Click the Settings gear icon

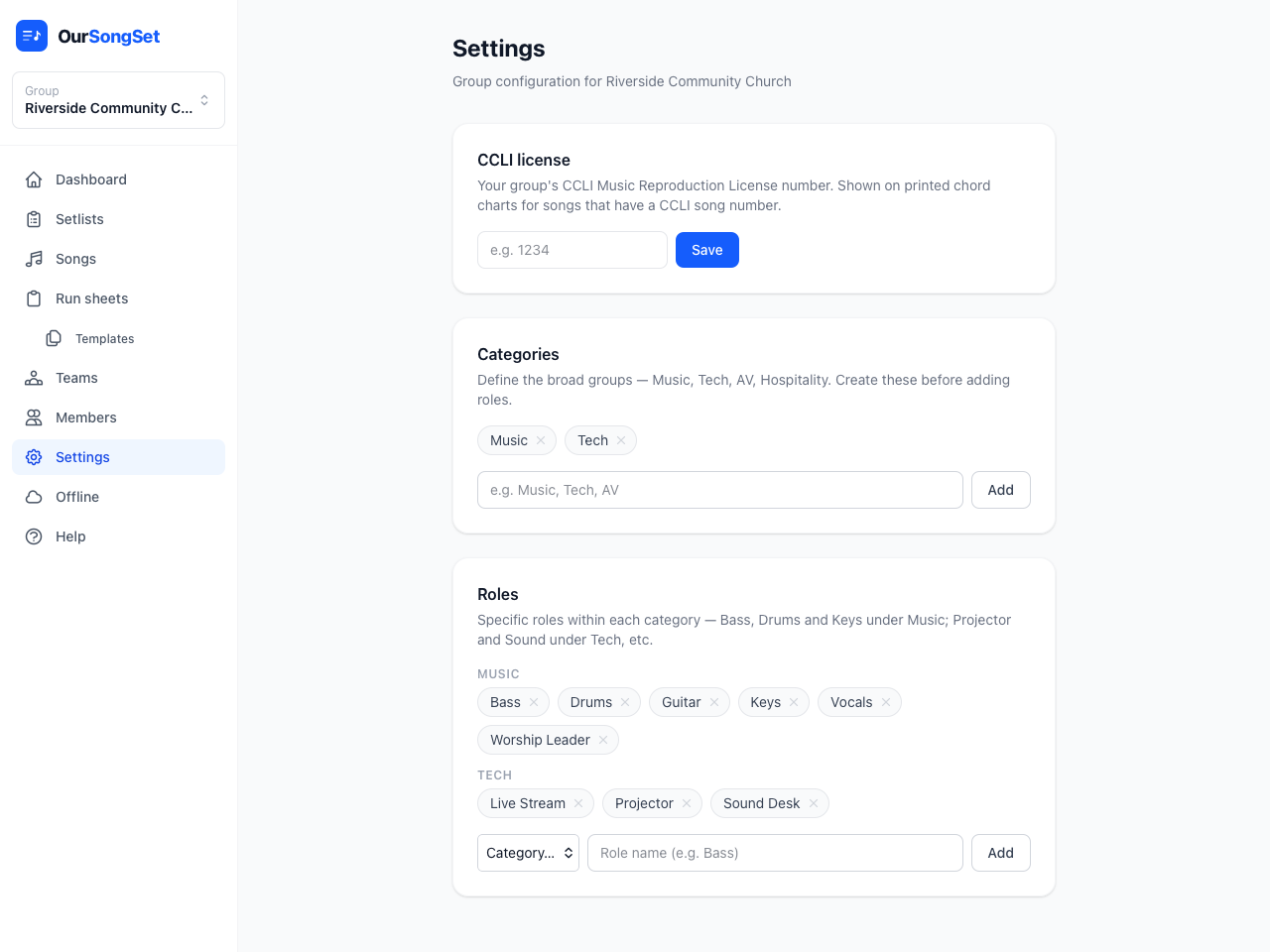[x=34, y=457]
